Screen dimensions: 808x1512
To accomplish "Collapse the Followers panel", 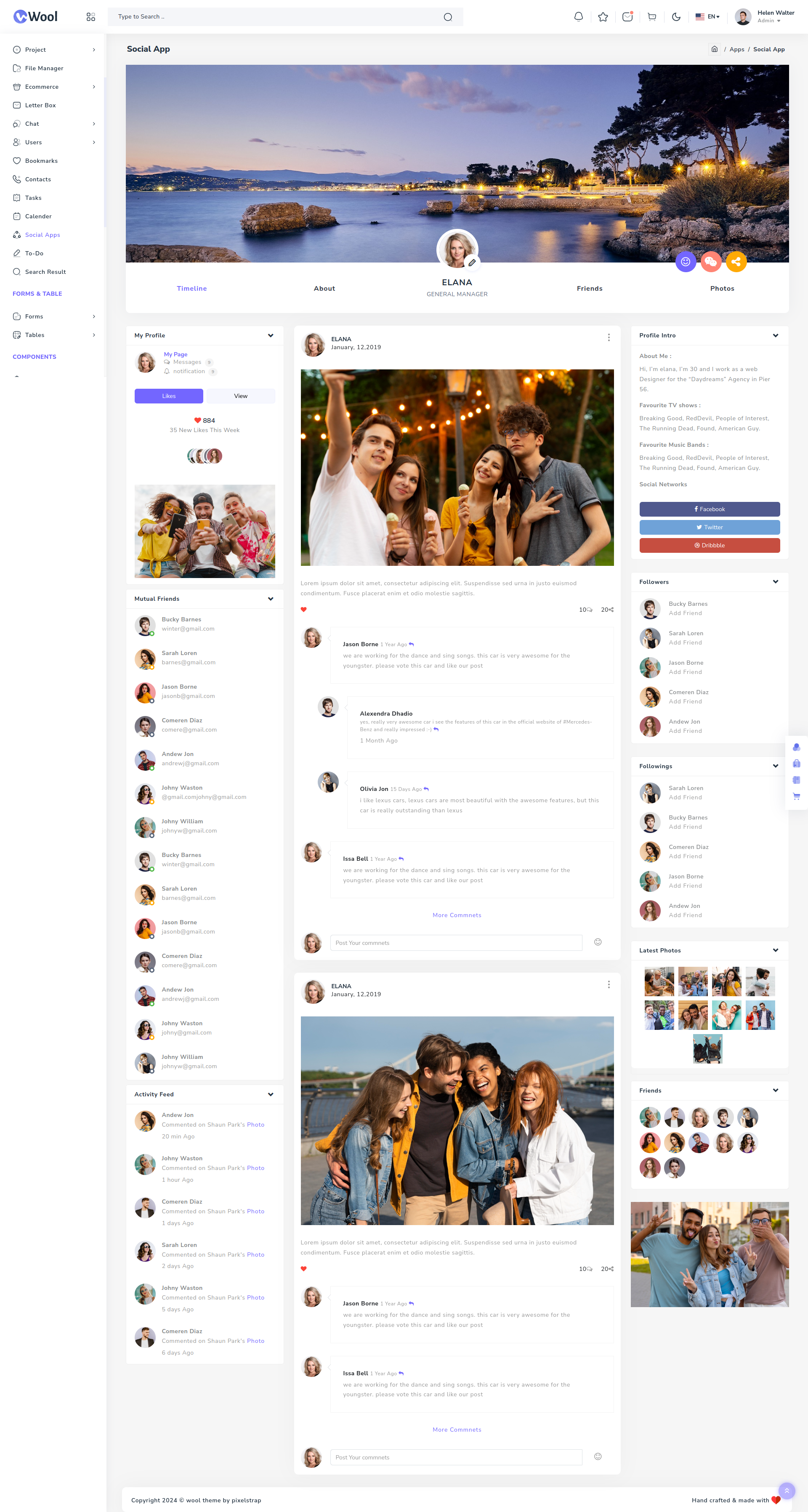I will (776, 582).
